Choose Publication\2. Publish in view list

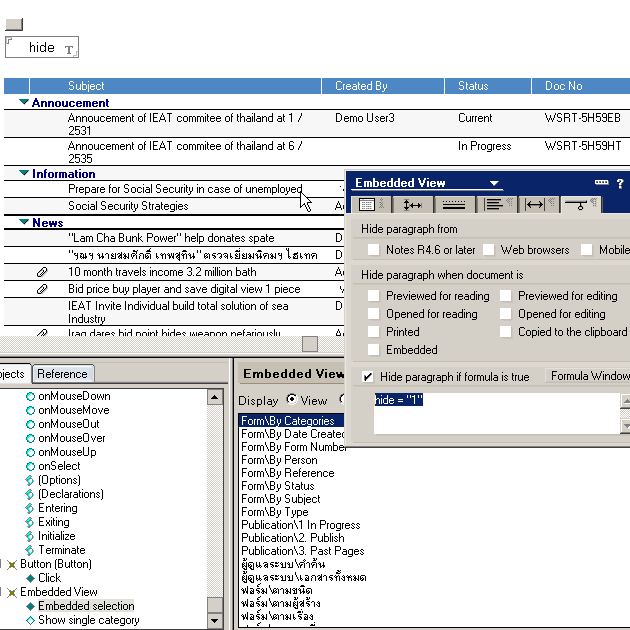(x=292, y=538)
